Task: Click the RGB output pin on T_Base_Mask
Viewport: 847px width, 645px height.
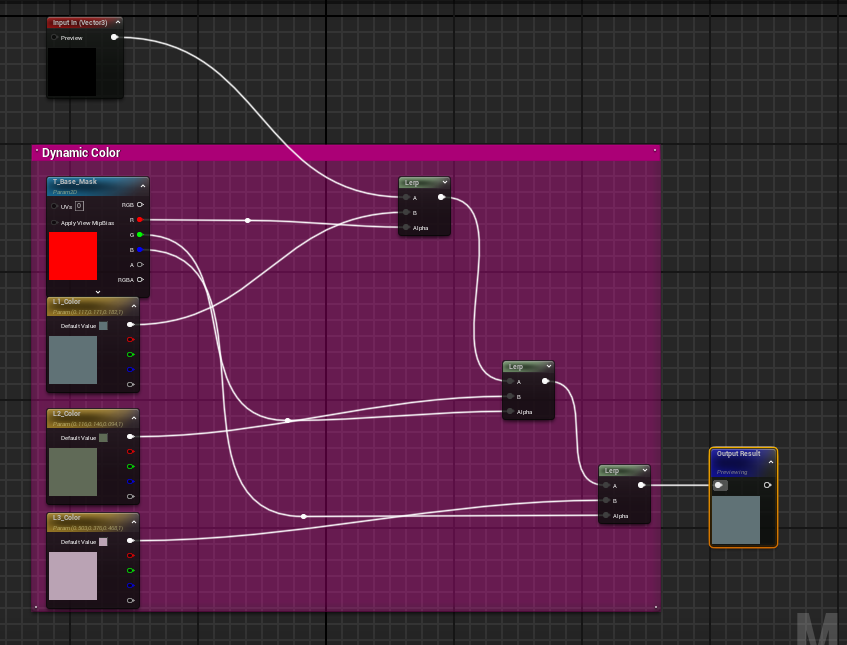Action: coord(140,205)
